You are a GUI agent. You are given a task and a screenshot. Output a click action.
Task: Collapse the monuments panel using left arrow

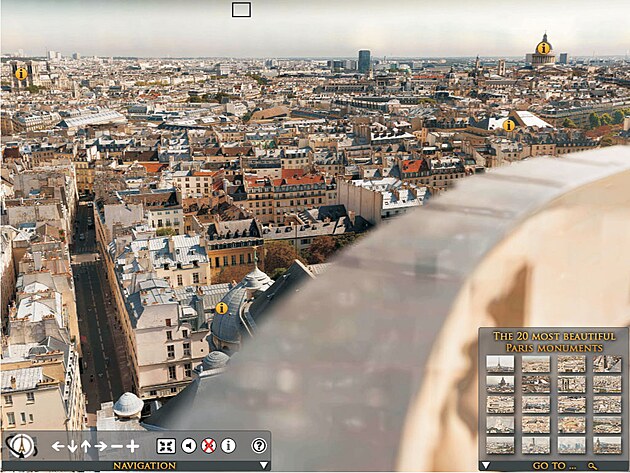tap(485, 465)
